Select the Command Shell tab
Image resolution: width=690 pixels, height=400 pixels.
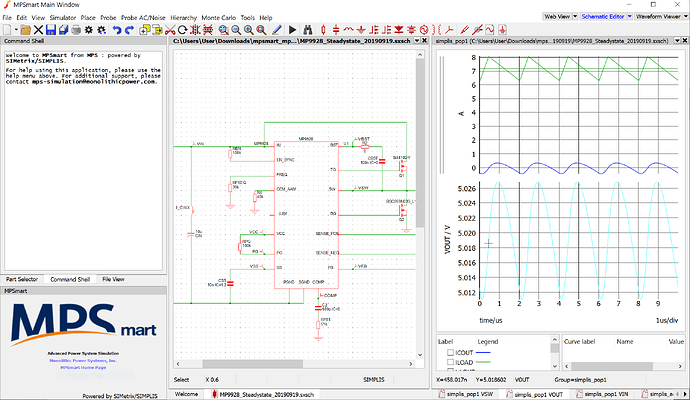[70, 279]
